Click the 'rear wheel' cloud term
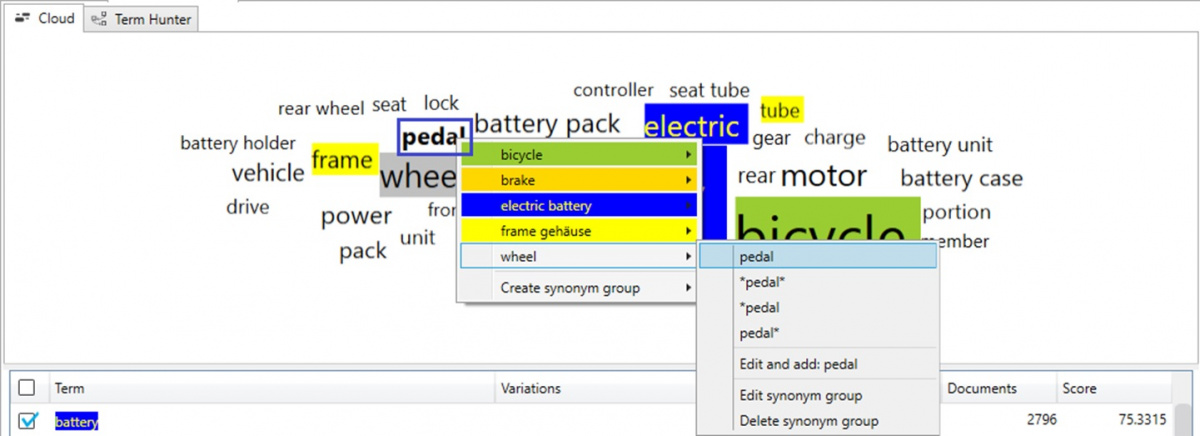Viewport: 1200px width, 436px height. click(321, 108)
